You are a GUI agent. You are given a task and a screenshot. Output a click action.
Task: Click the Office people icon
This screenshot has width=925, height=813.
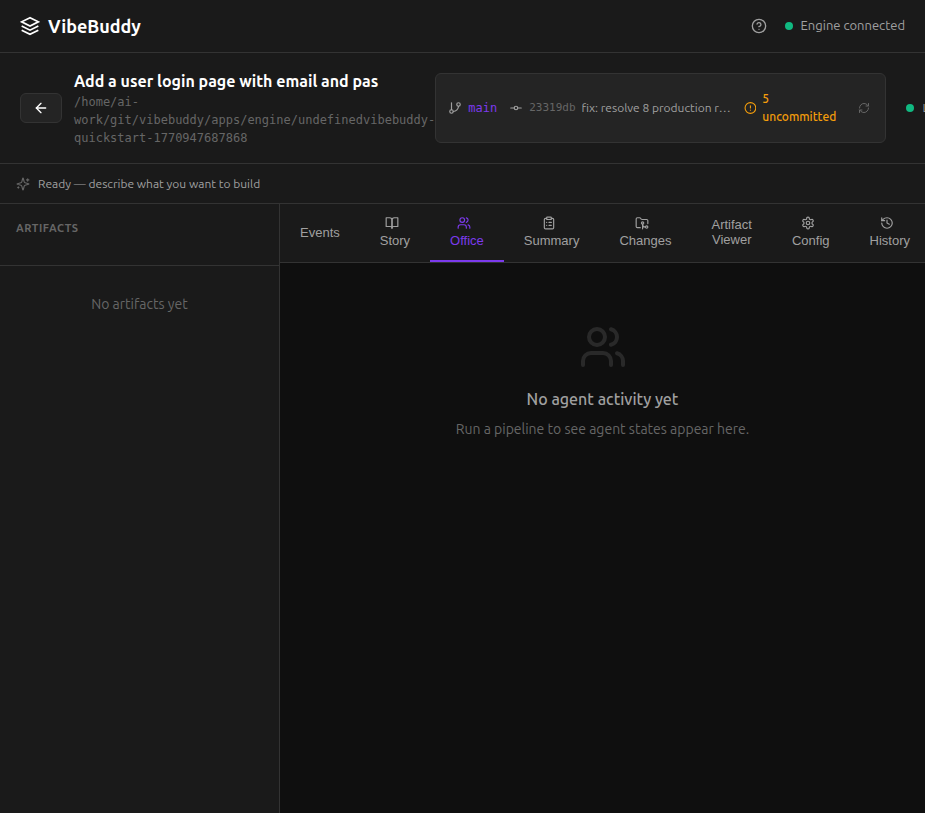(463, 222)
